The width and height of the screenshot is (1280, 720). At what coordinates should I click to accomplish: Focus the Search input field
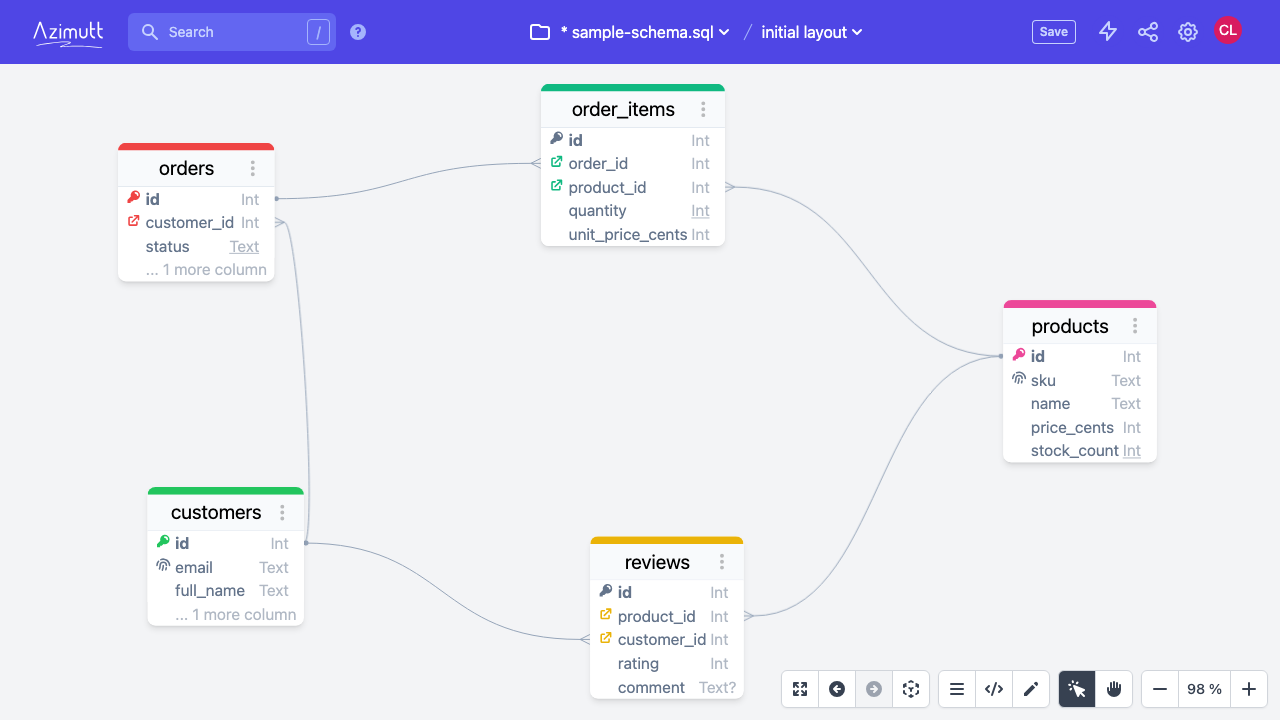[232, 32]
